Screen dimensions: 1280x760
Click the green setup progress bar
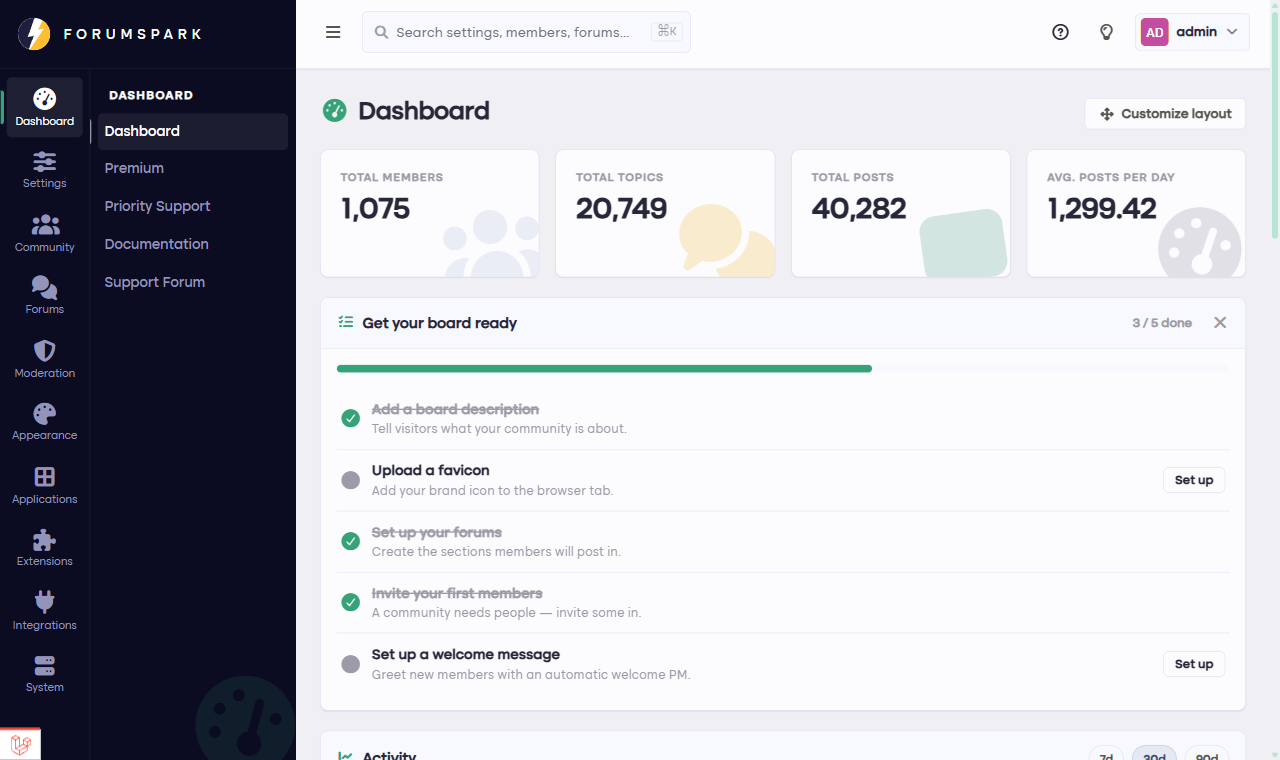[604, 369]
